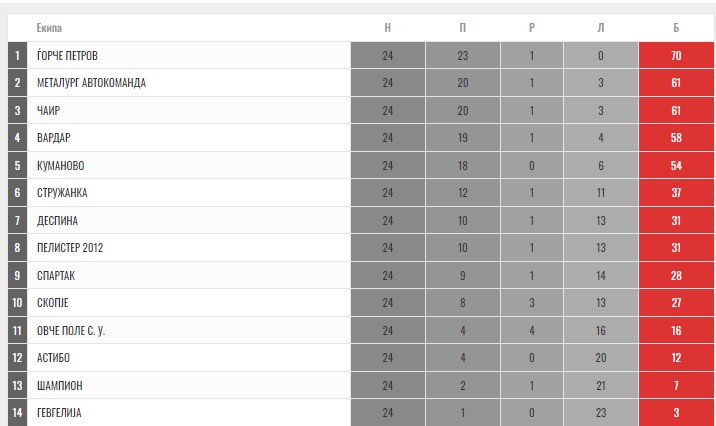Select the ЧАИР team entry
Viewport: 716px width, 426px height.
[48, 110]
